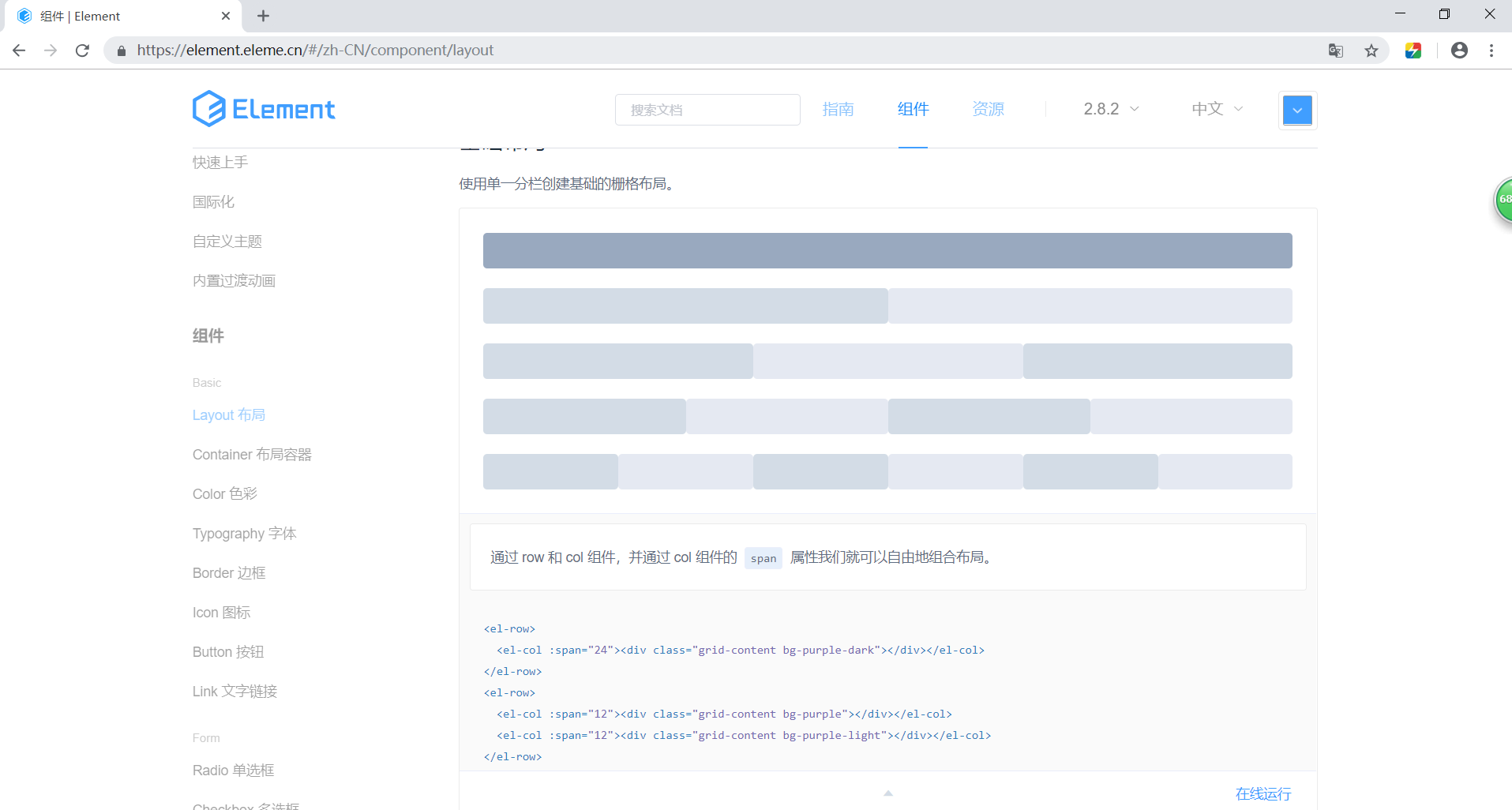Open the Chrome three-dot menu
This screenshot has width=1512, height=810.
(x=1491, y=51)
